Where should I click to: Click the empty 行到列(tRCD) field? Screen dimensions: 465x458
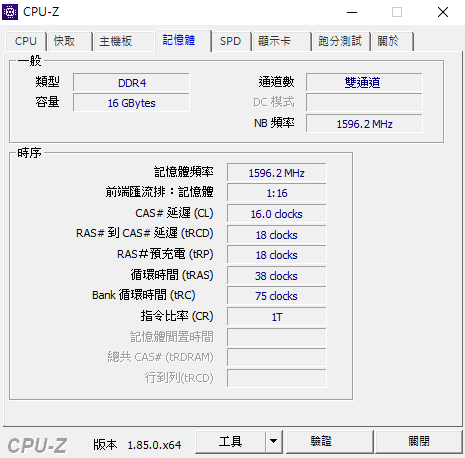pos(277,378)
